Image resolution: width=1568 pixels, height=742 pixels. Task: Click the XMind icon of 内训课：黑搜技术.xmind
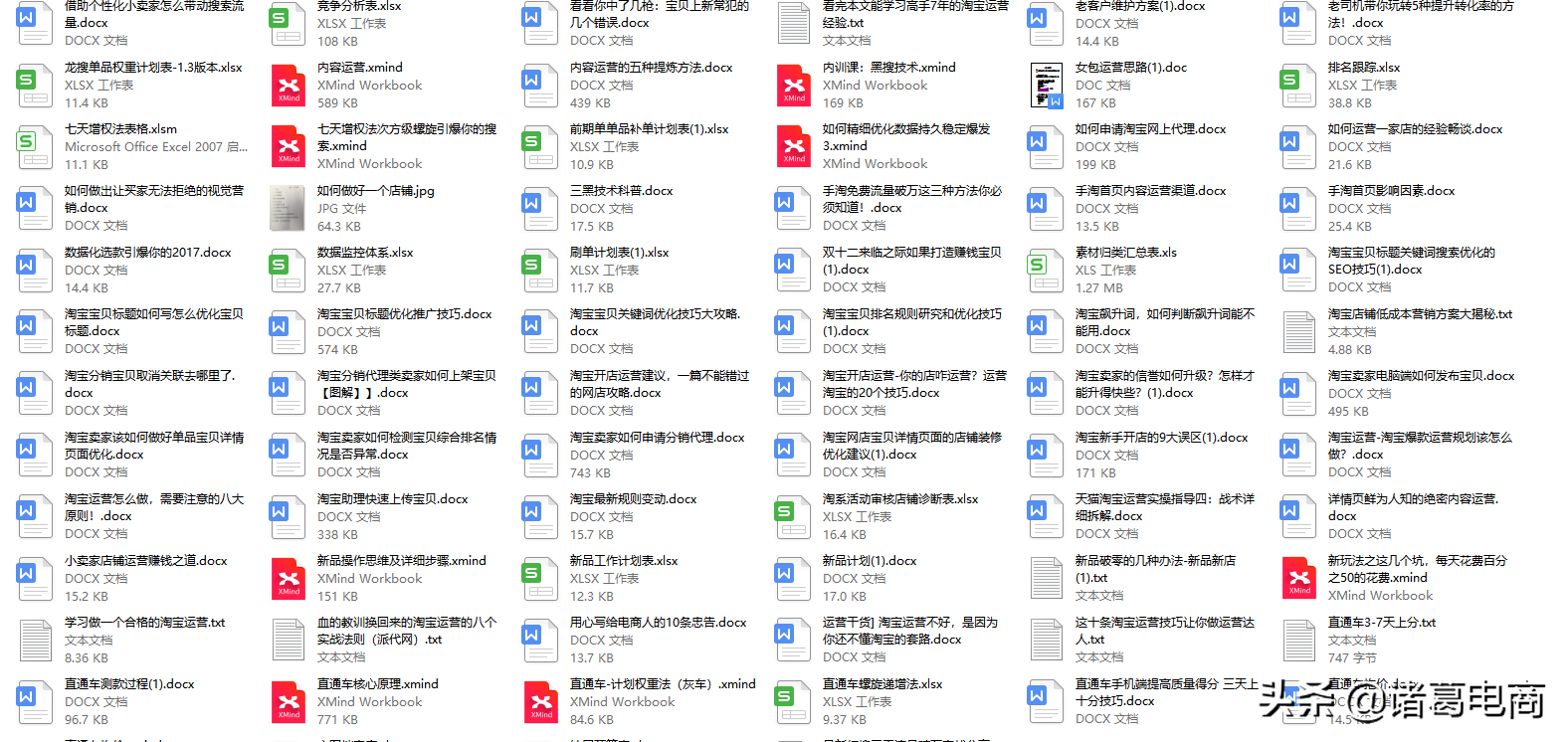point(794,86)
